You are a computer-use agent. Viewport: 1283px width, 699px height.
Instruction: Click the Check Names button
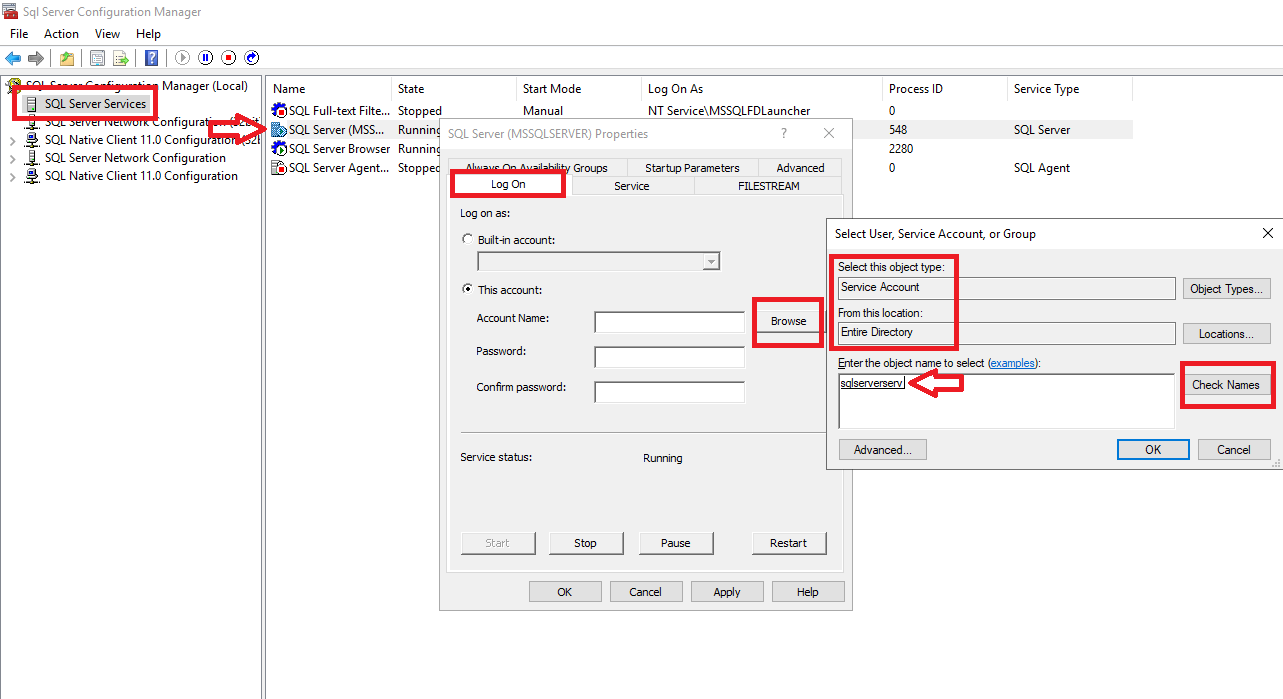pos(1227,384)
